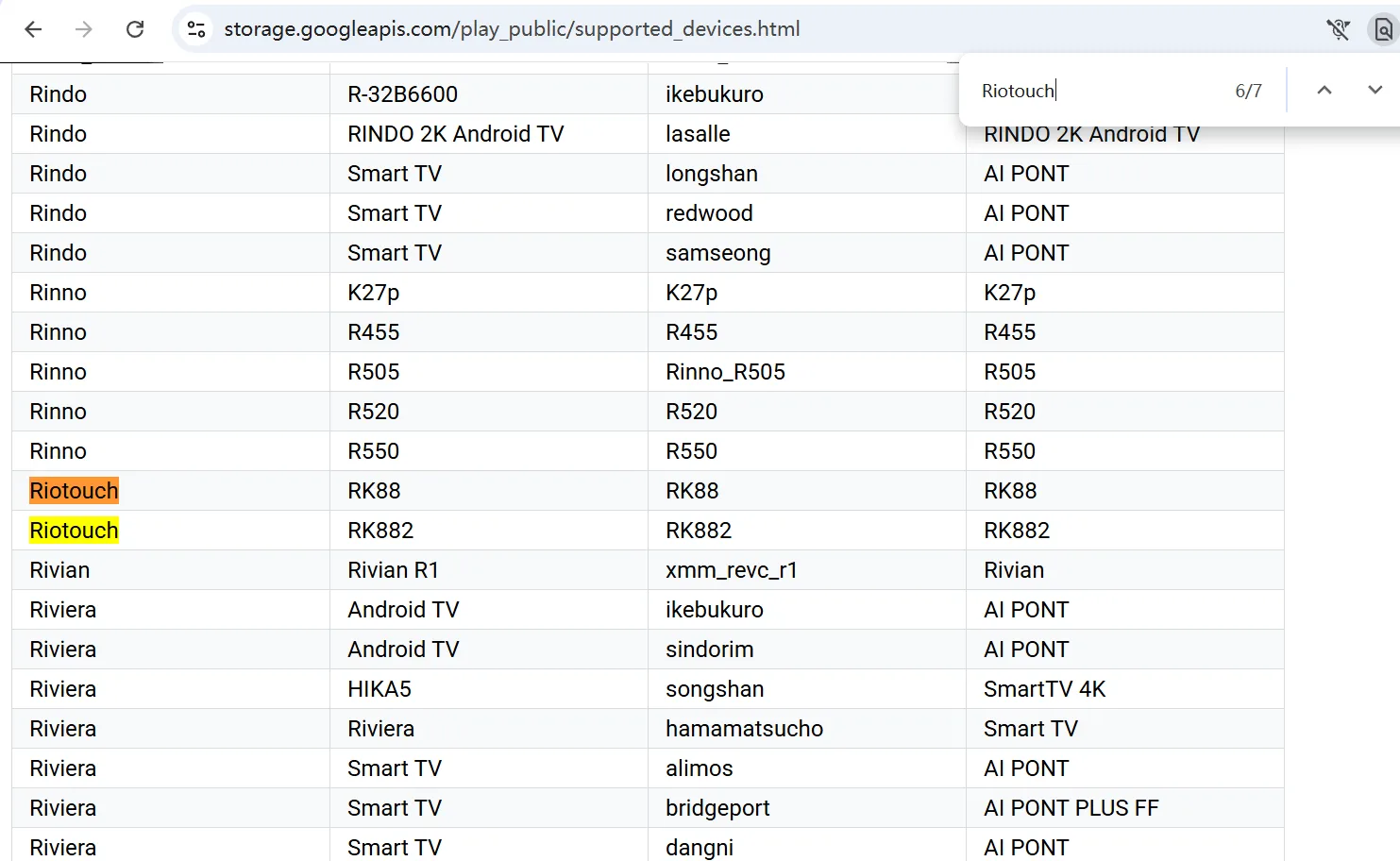Click the longshan device cell
The height and width of the screenshot is (861, 1400).
(807, 174)
